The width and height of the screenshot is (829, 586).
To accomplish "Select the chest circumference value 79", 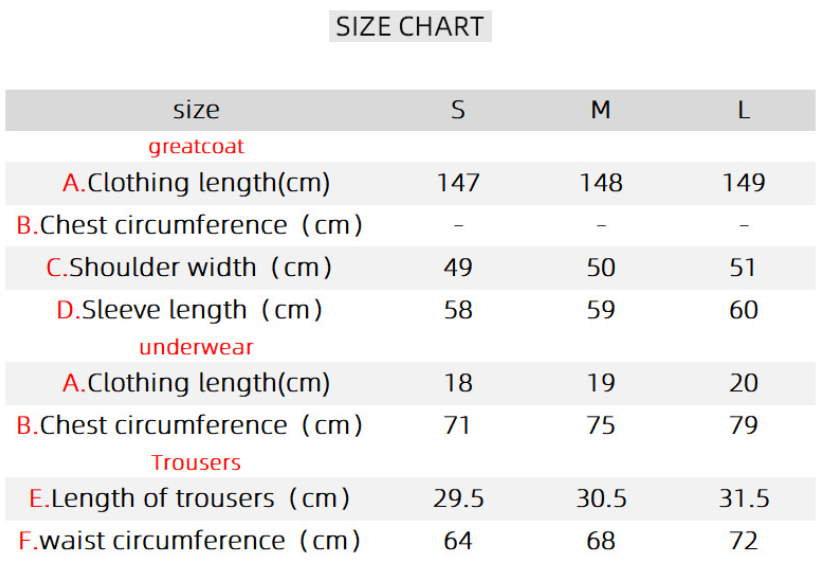I will (743, 425).
